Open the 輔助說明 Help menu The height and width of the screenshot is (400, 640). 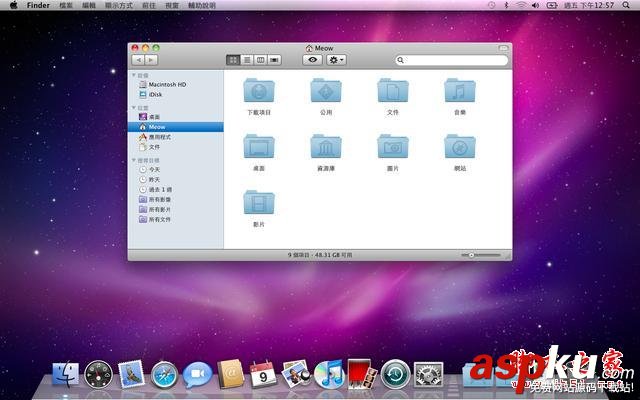(202, 5)
